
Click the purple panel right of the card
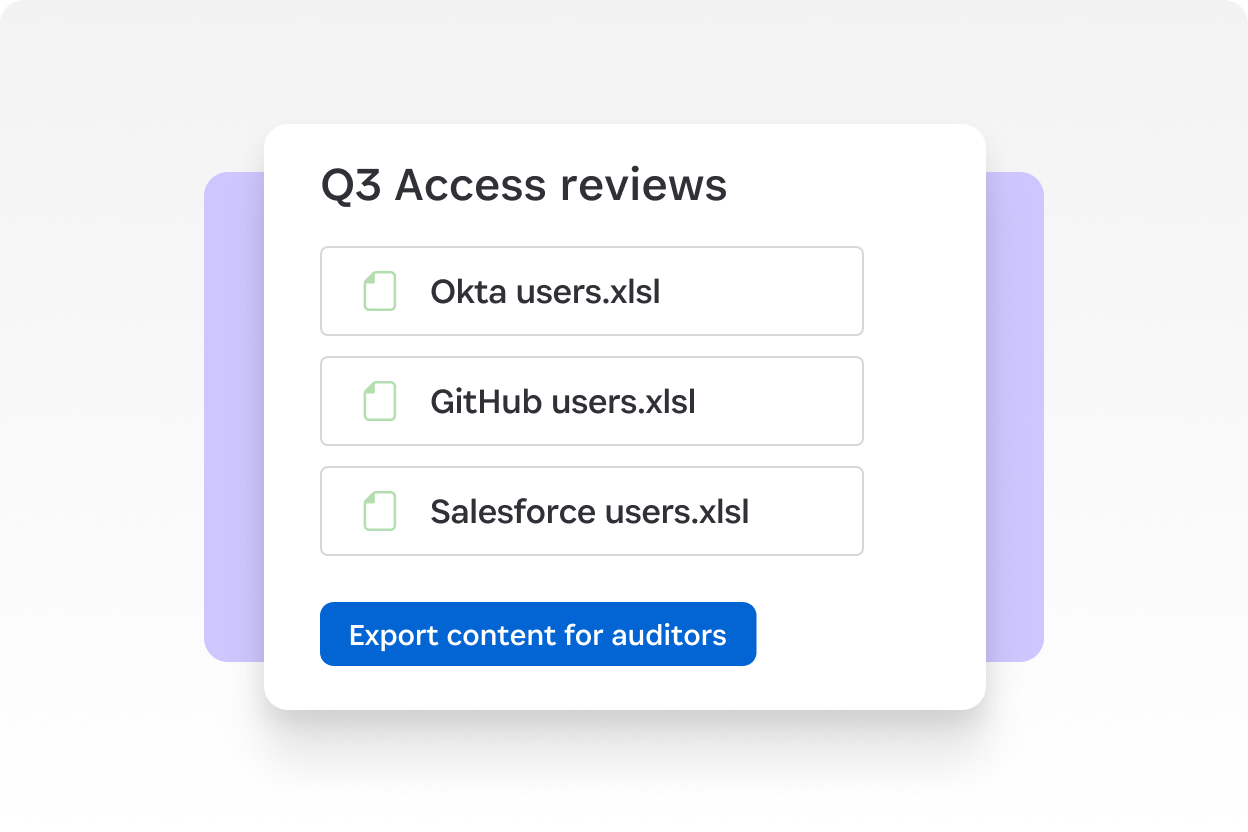pyautogui.click(x=1015, y=416)
